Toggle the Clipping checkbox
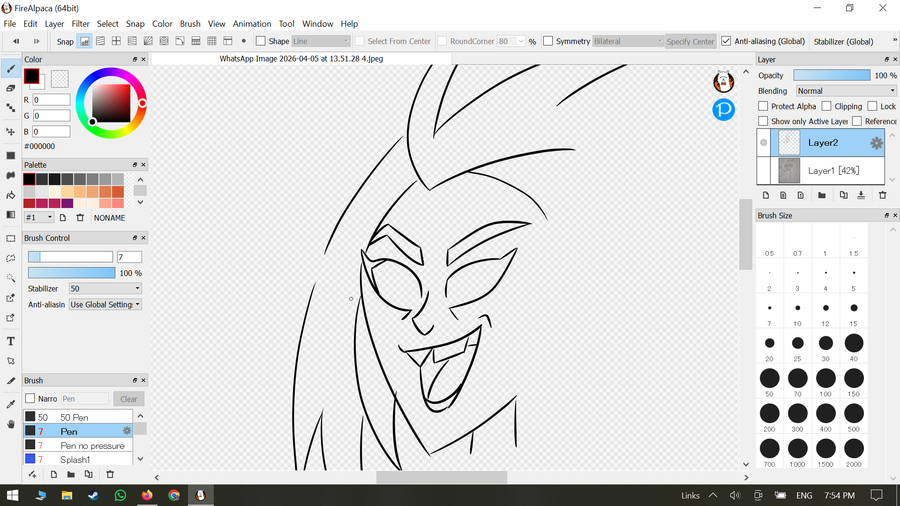Screen dimensions: 900x506 827,106
